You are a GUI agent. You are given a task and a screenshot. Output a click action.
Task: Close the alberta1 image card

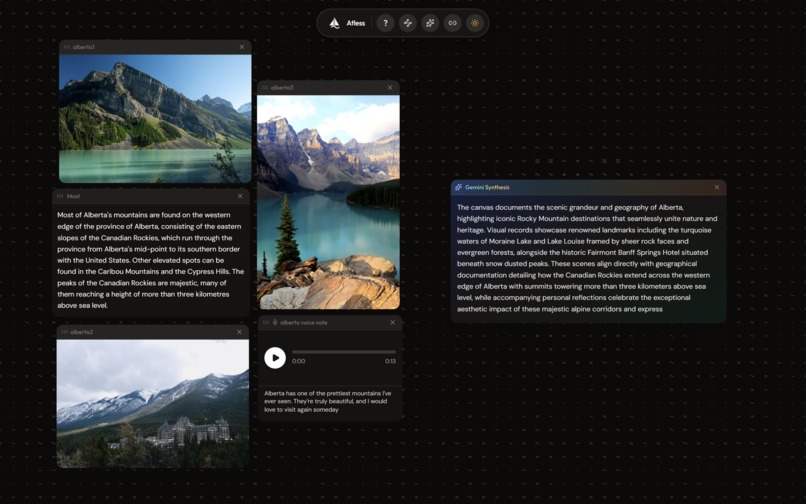click(x=242, y=47)
